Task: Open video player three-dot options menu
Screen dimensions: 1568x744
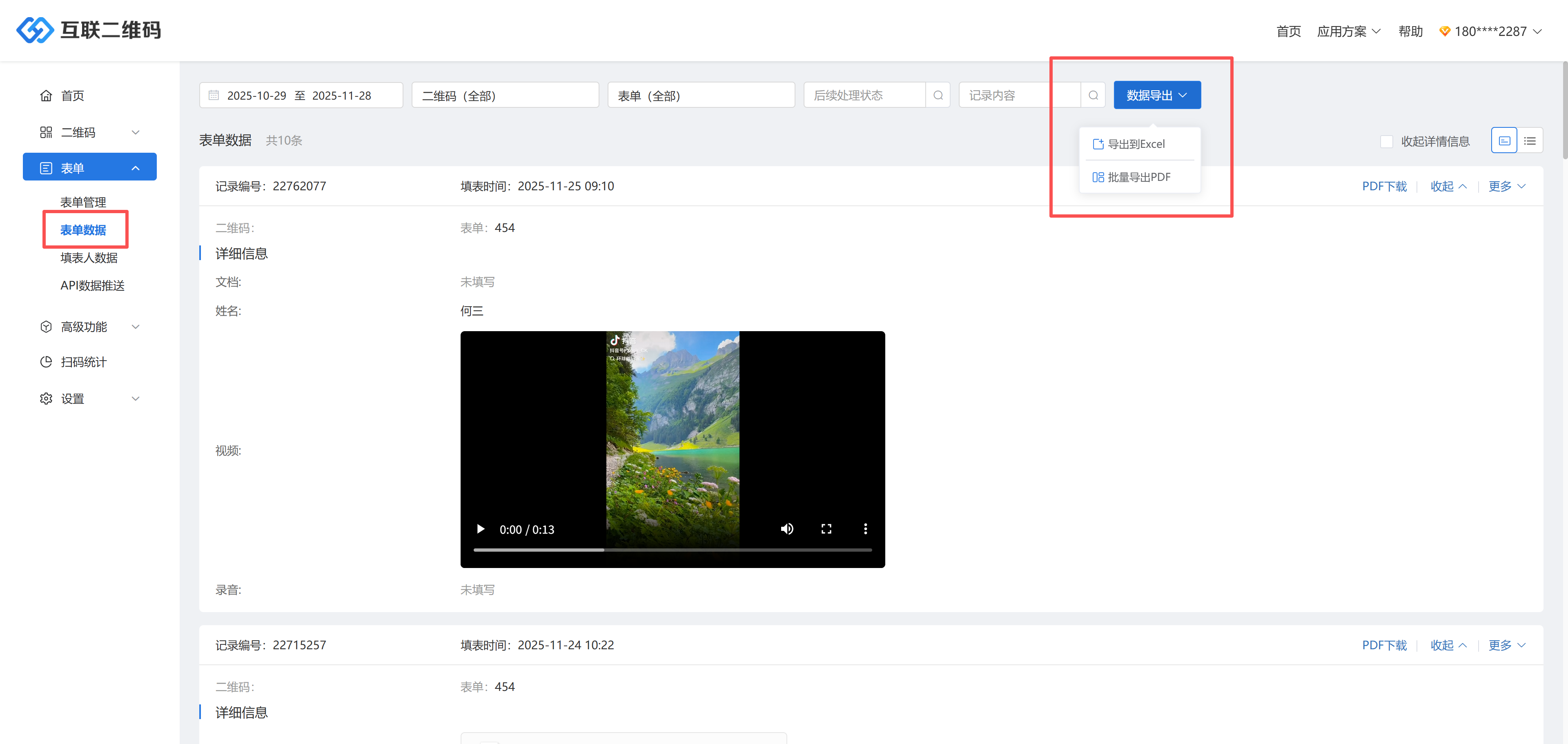Action: point(865,528)
